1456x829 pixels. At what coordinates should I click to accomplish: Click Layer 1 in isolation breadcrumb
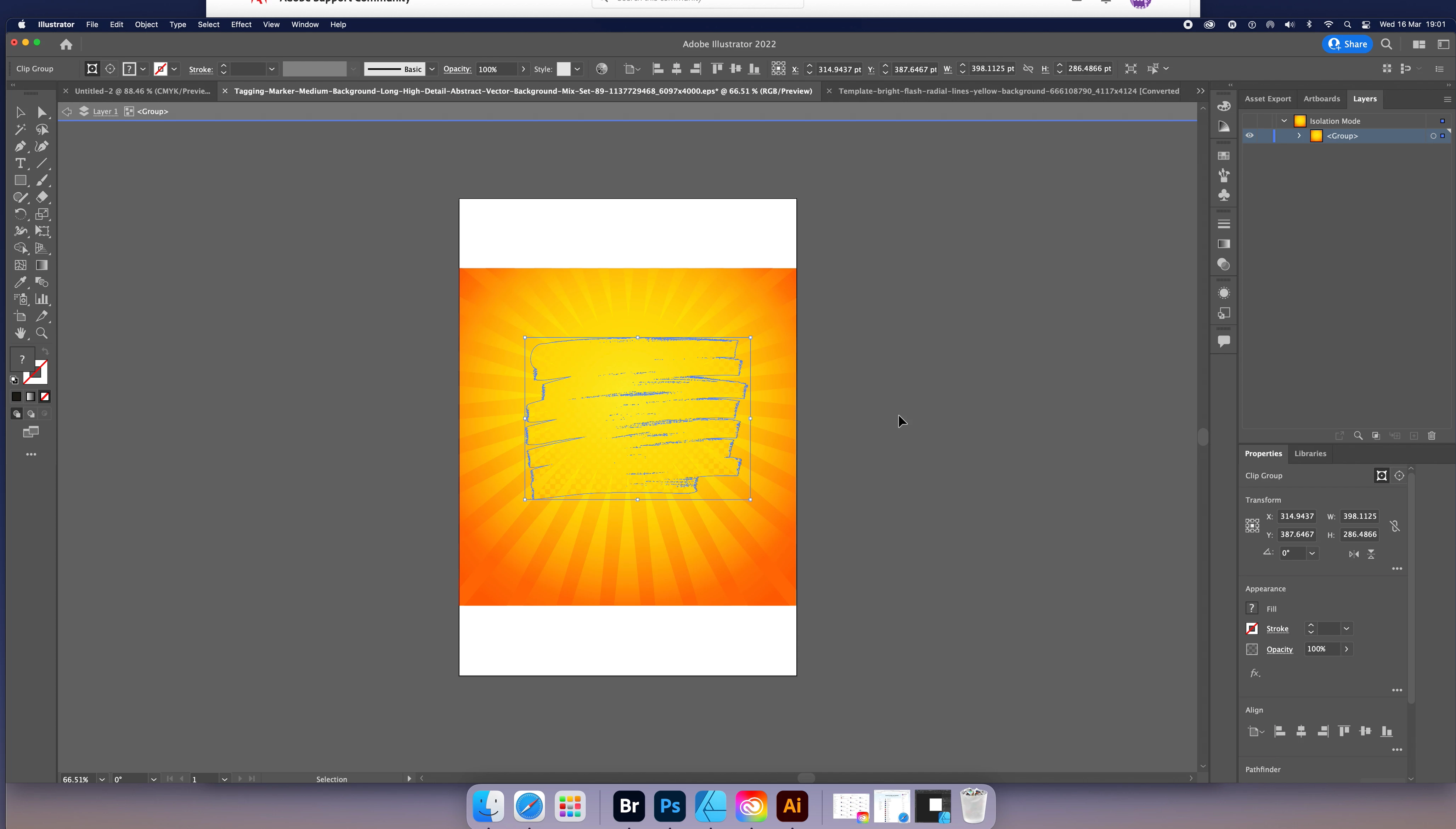(x=105, y=111)
